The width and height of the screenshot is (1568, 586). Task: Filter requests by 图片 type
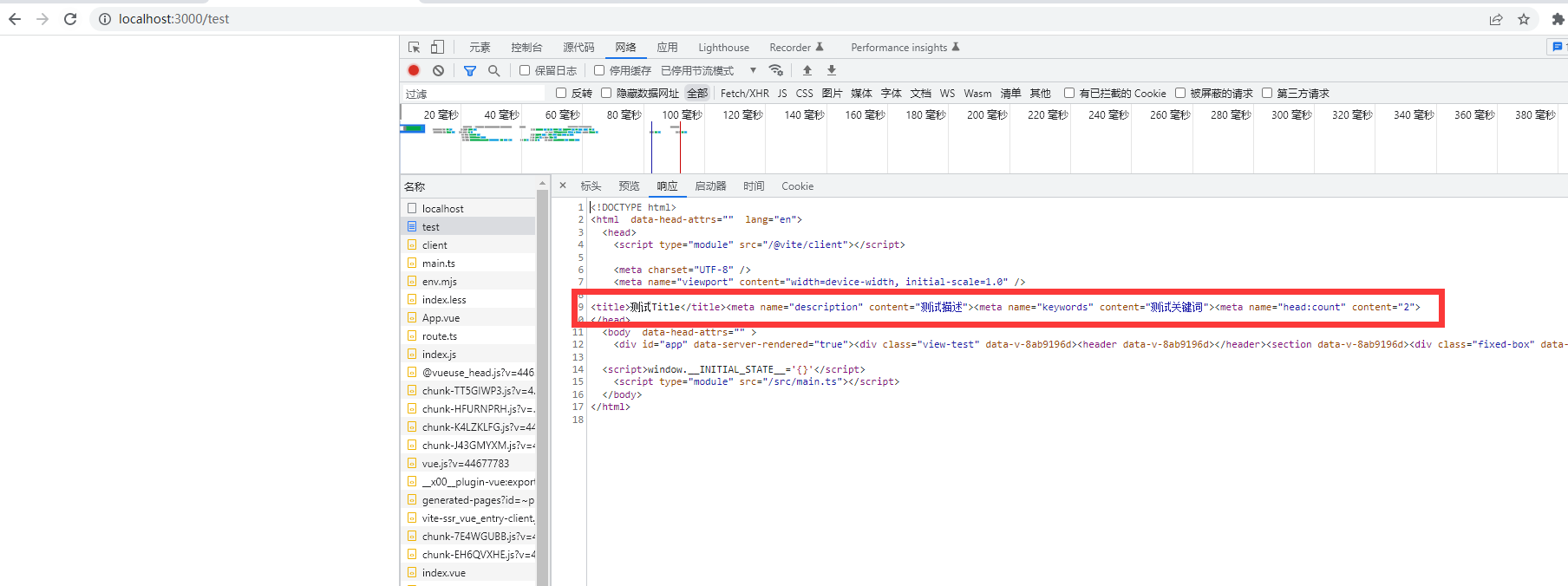tap(832, 93)
